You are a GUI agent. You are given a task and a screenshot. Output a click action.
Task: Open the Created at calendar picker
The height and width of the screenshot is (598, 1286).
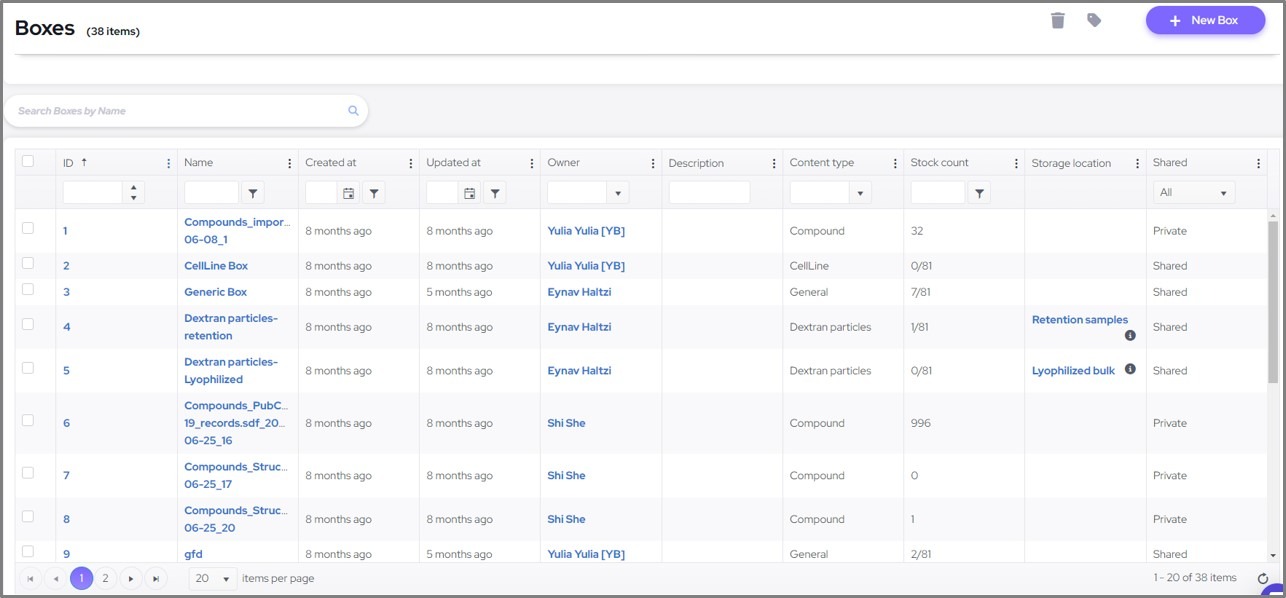click(x=348, y=193)
